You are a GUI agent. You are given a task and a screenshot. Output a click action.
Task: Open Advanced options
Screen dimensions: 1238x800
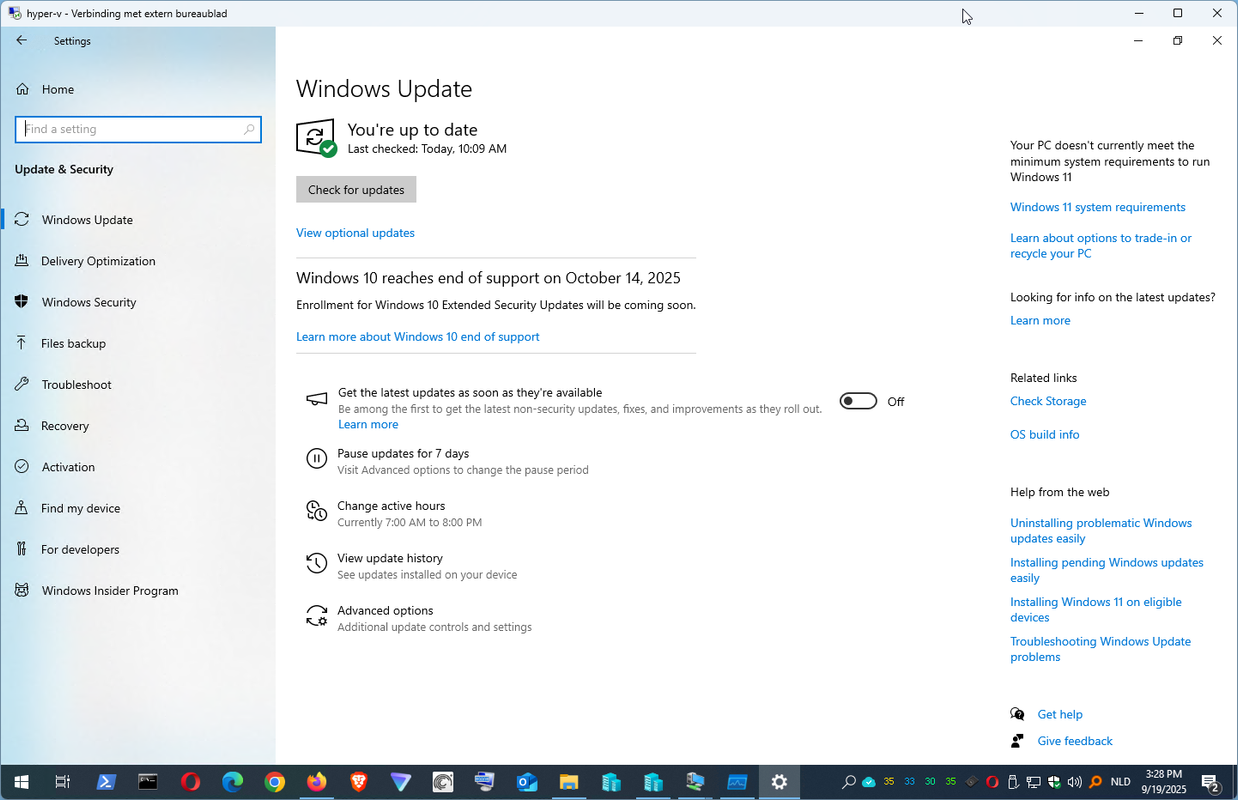[x=385, y=611]
